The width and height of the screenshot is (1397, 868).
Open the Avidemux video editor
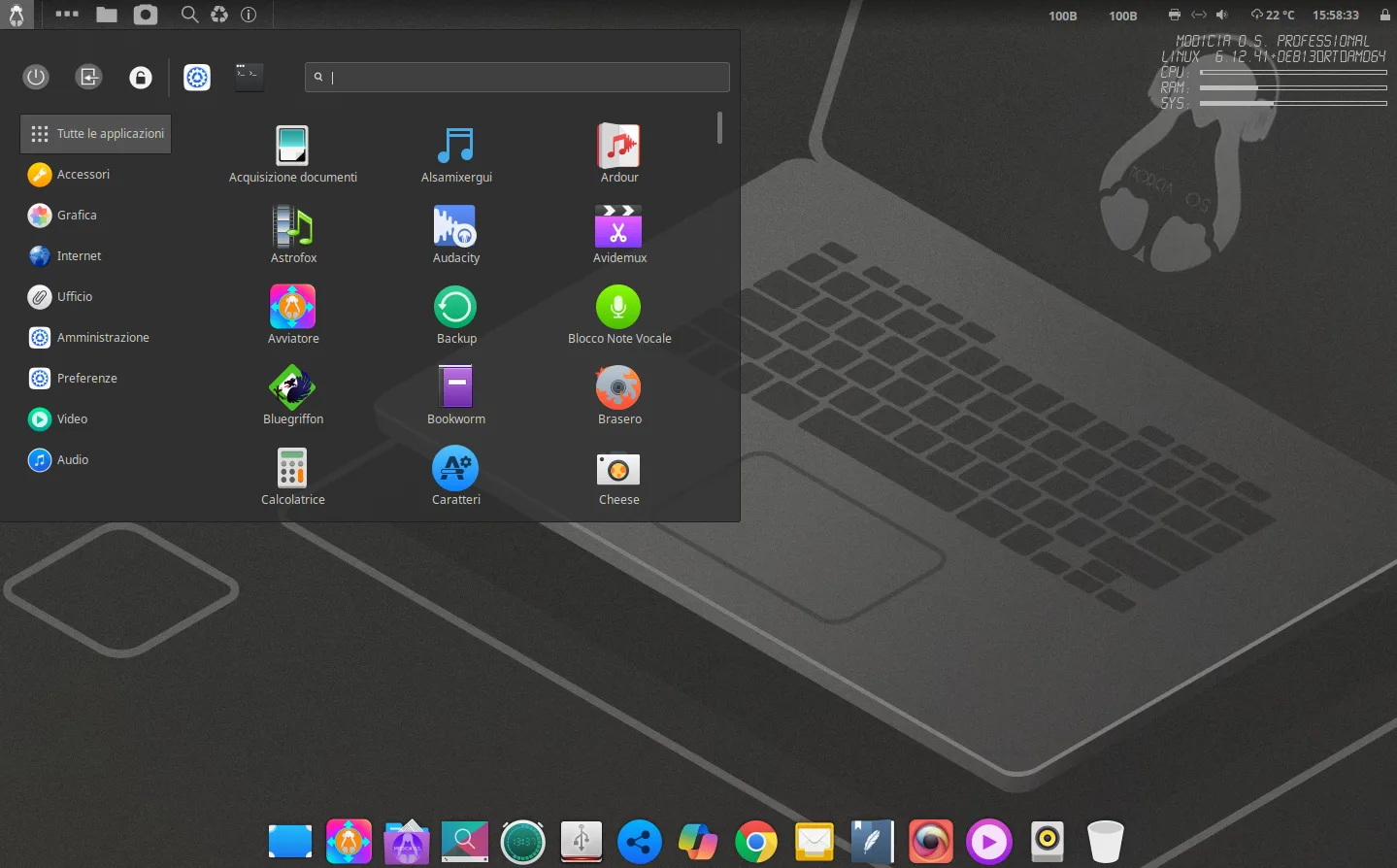[x=618, y=226]
